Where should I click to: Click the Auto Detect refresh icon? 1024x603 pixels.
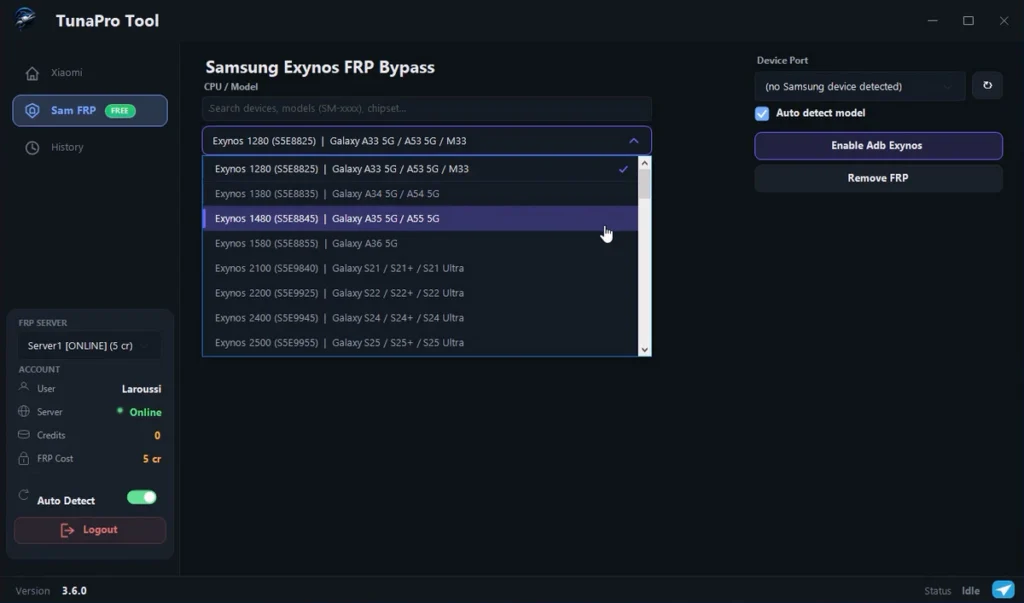coord(24,495)
